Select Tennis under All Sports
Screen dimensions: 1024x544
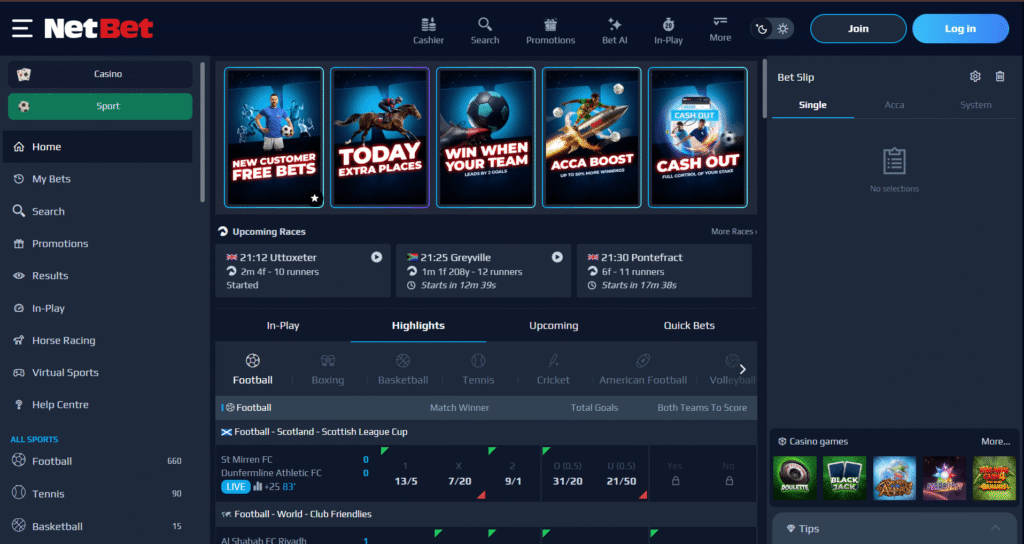pos(97,494)
